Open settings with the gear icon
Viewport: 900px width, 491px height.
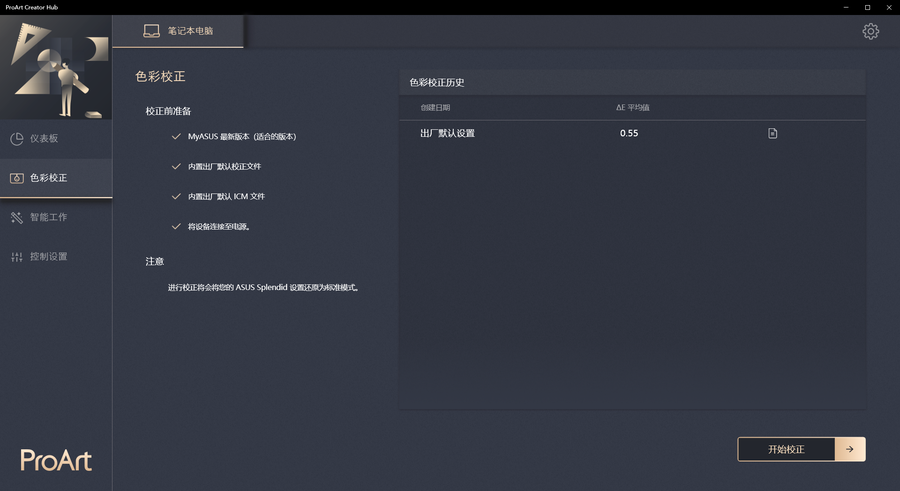click(x=870, y=31)
